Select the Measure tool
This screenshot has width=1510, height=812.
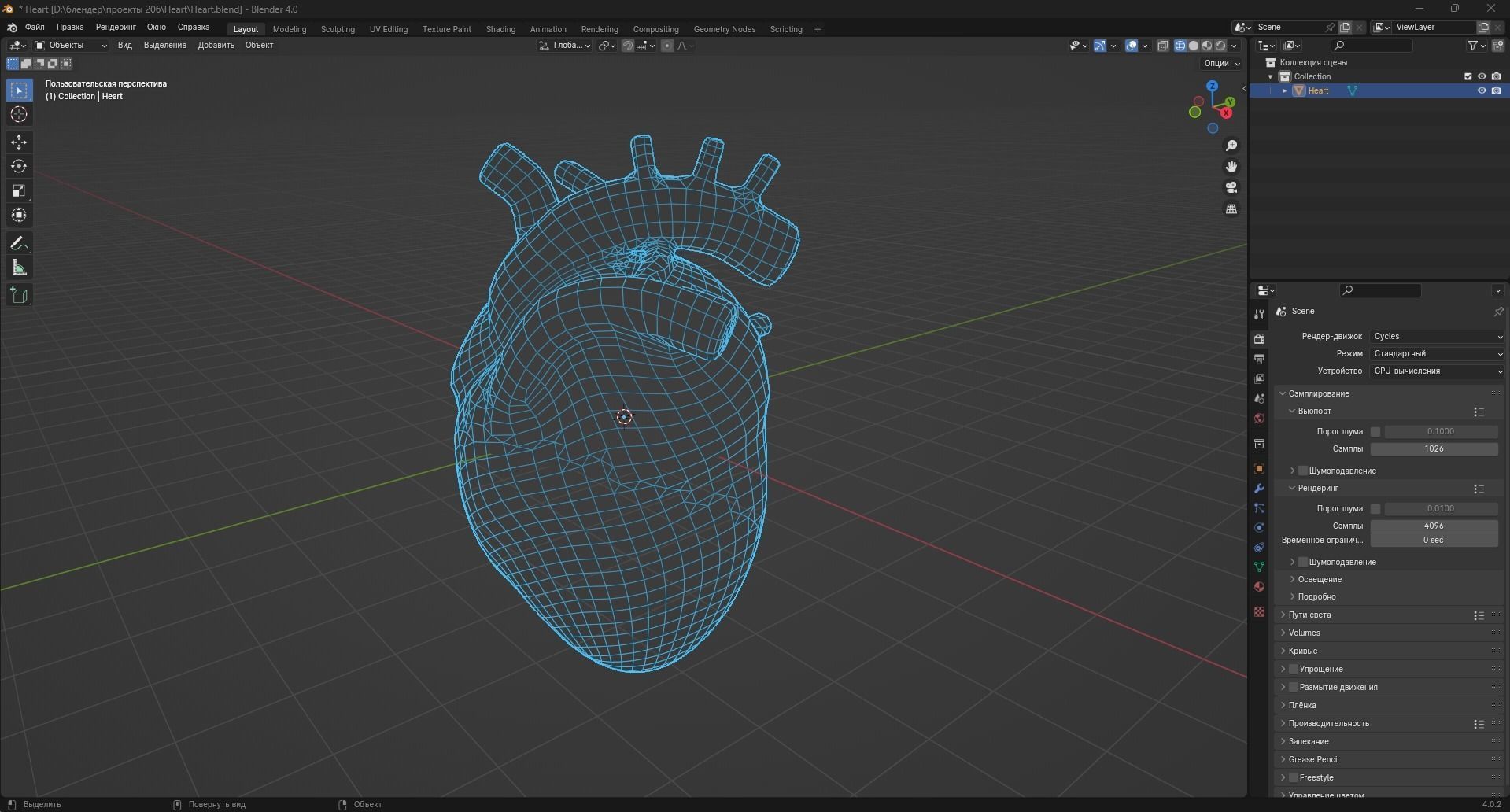(x=19, y=268)
